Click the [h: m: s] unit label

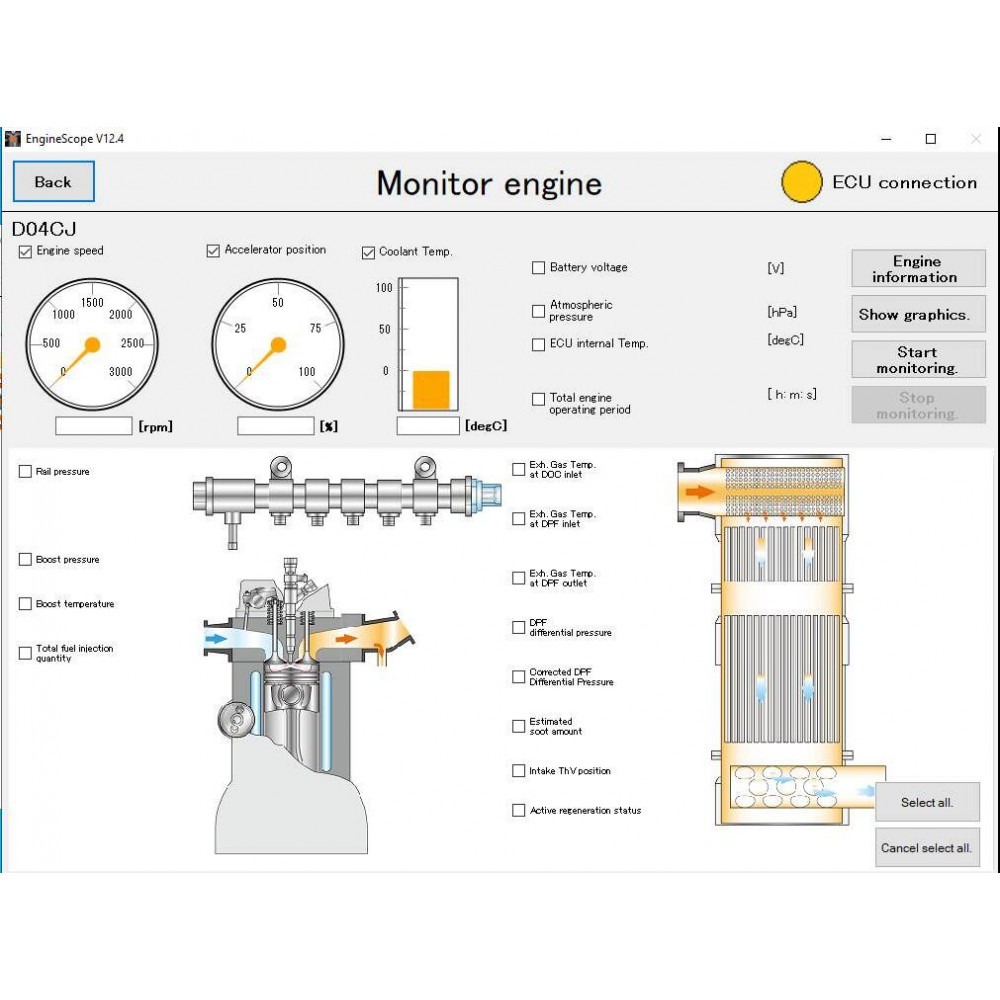(791, 394)
